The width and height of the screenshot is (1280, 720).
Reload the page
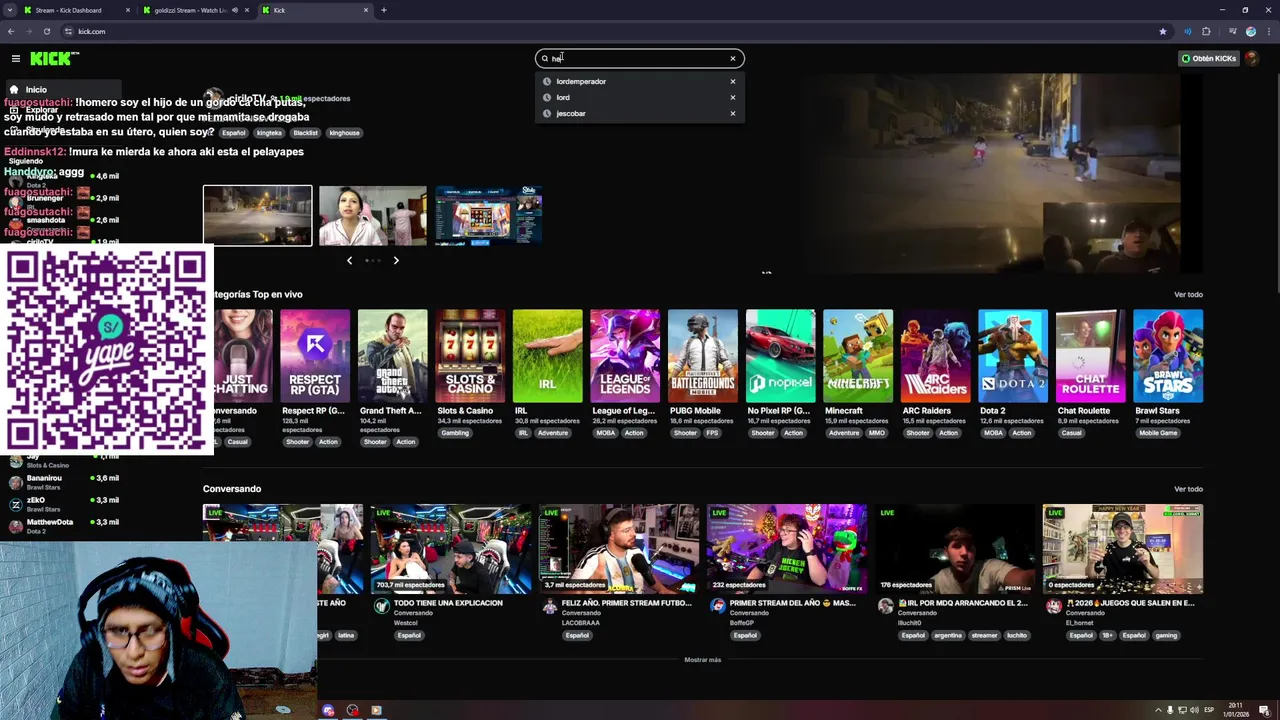(x=46, y=31)
